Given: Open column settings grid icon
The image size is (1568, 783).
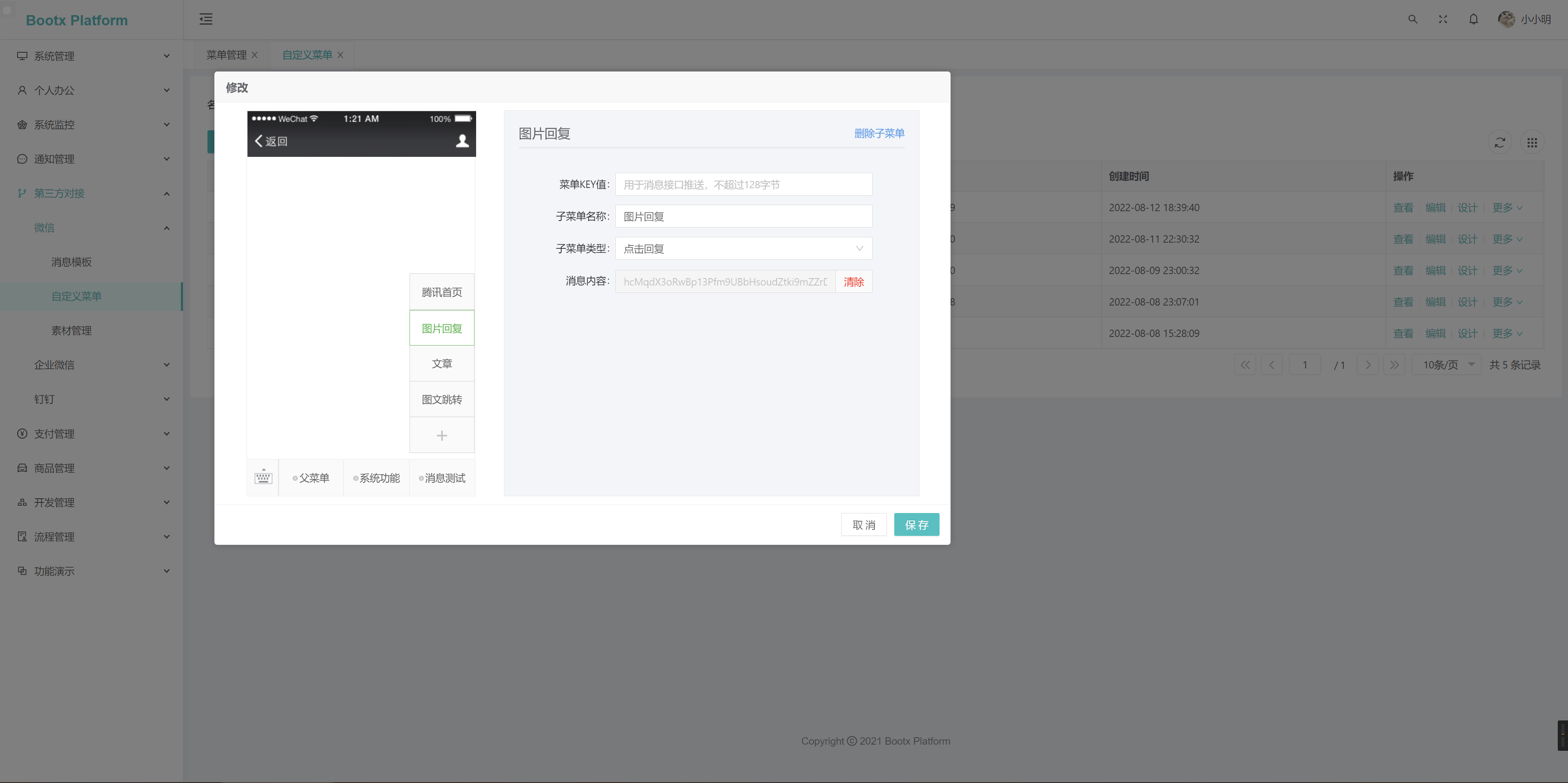Looking at the screenshot, I should point(1532,143).
